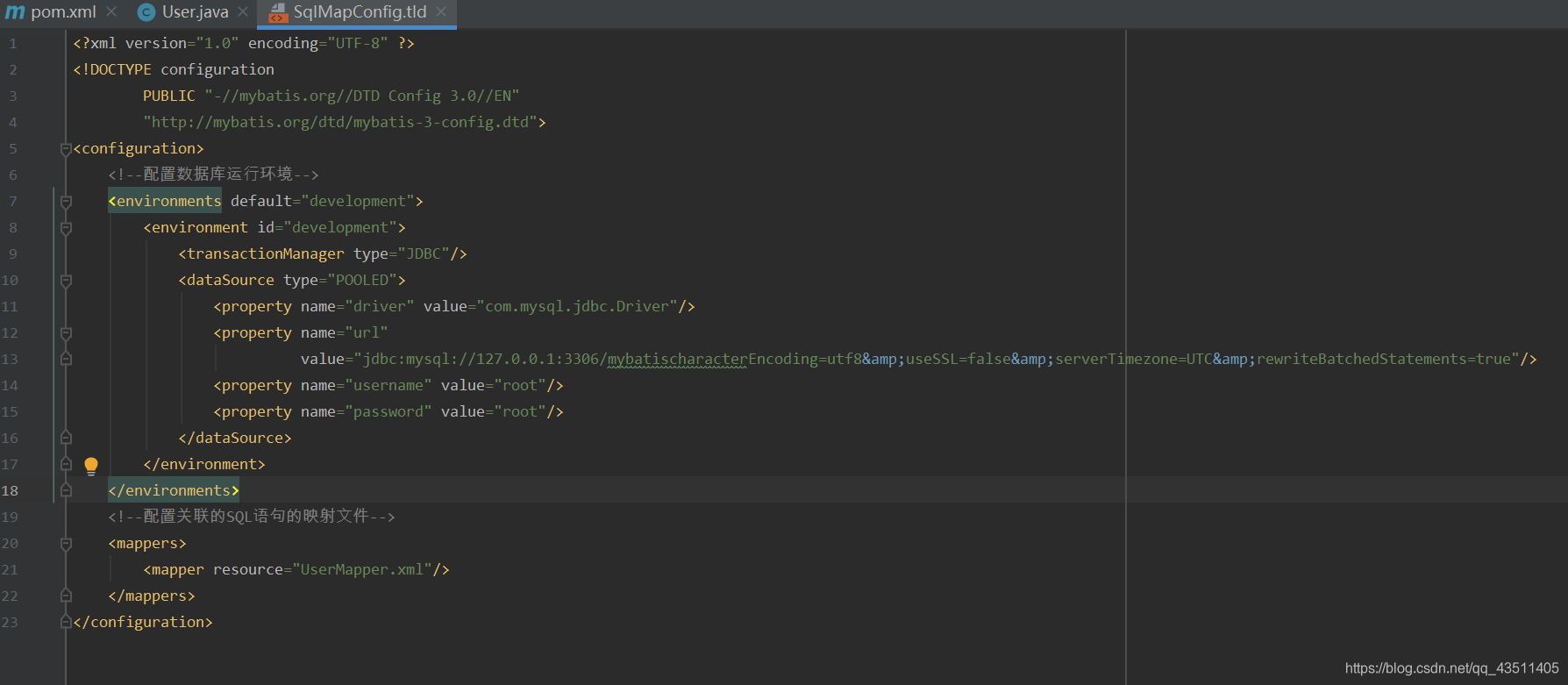Collapse the url property fold on line 12
The height and width of the screenshot is (685, 1568).
pyautogui.click(x=66, y=333)
